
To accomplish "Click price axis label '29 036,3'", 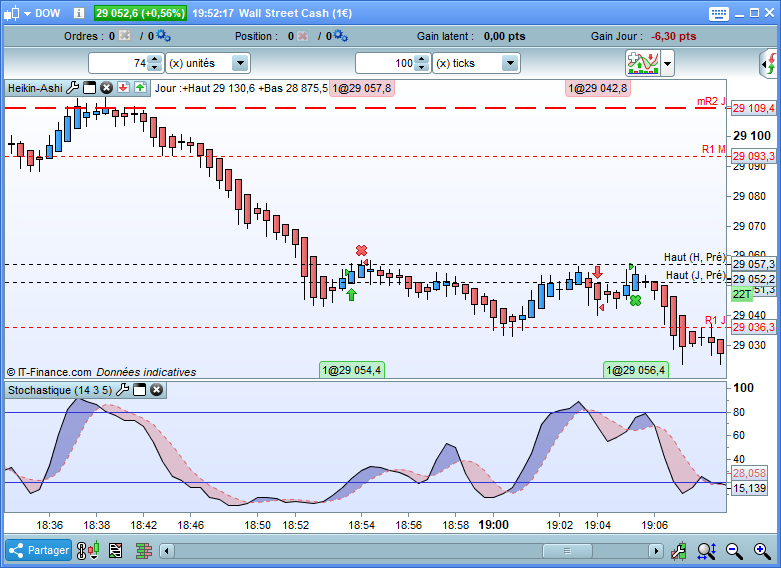I will (x=754, y=327).
